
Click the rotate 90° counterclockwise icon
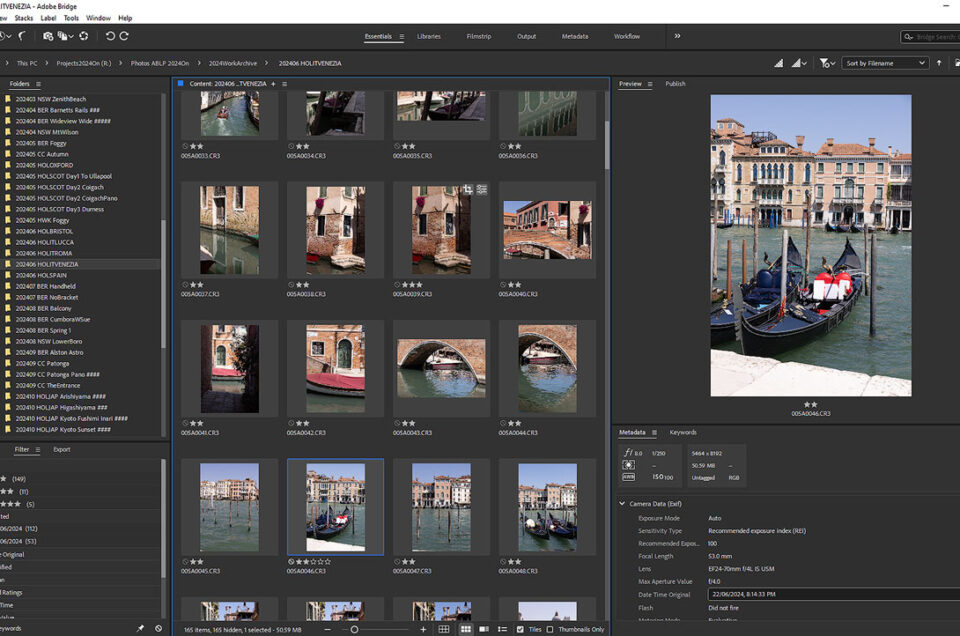pos(109,36)
